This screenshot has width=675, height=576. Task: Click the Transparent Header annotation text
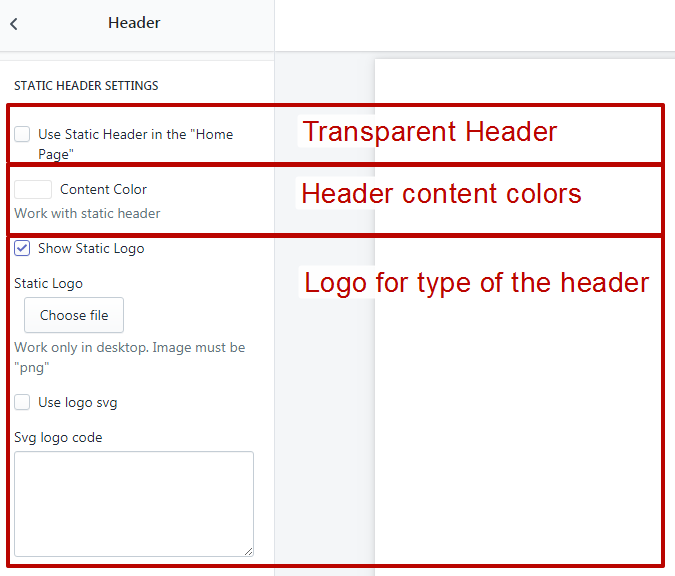(430, 132)
